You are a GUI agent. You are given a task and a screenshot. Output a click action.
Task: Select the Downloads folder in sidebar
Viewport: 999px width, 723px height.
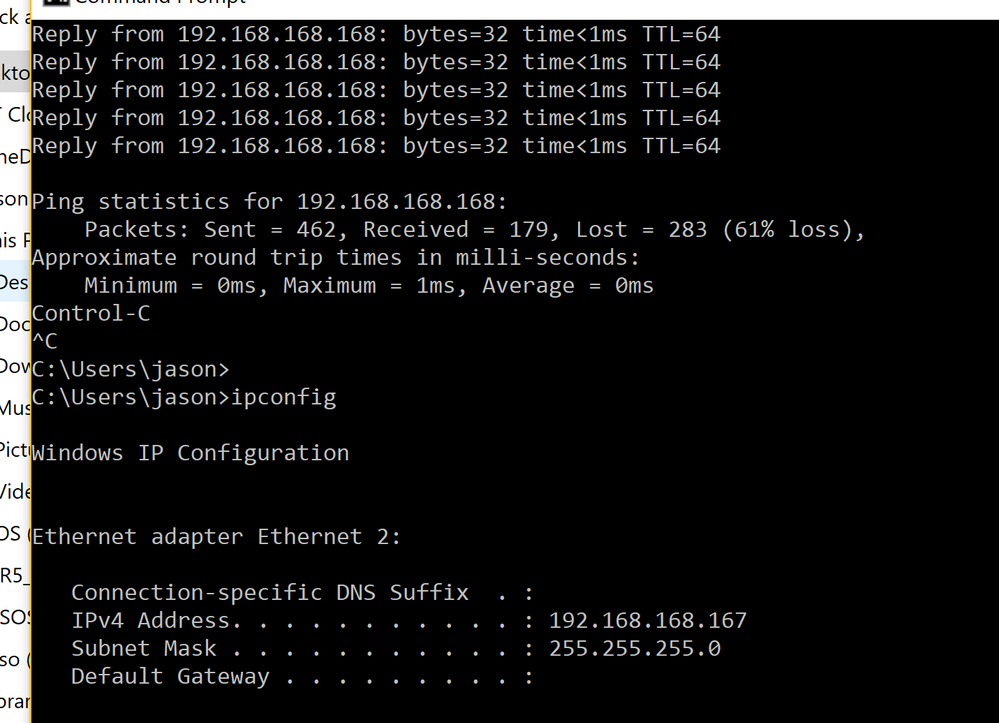15,366
